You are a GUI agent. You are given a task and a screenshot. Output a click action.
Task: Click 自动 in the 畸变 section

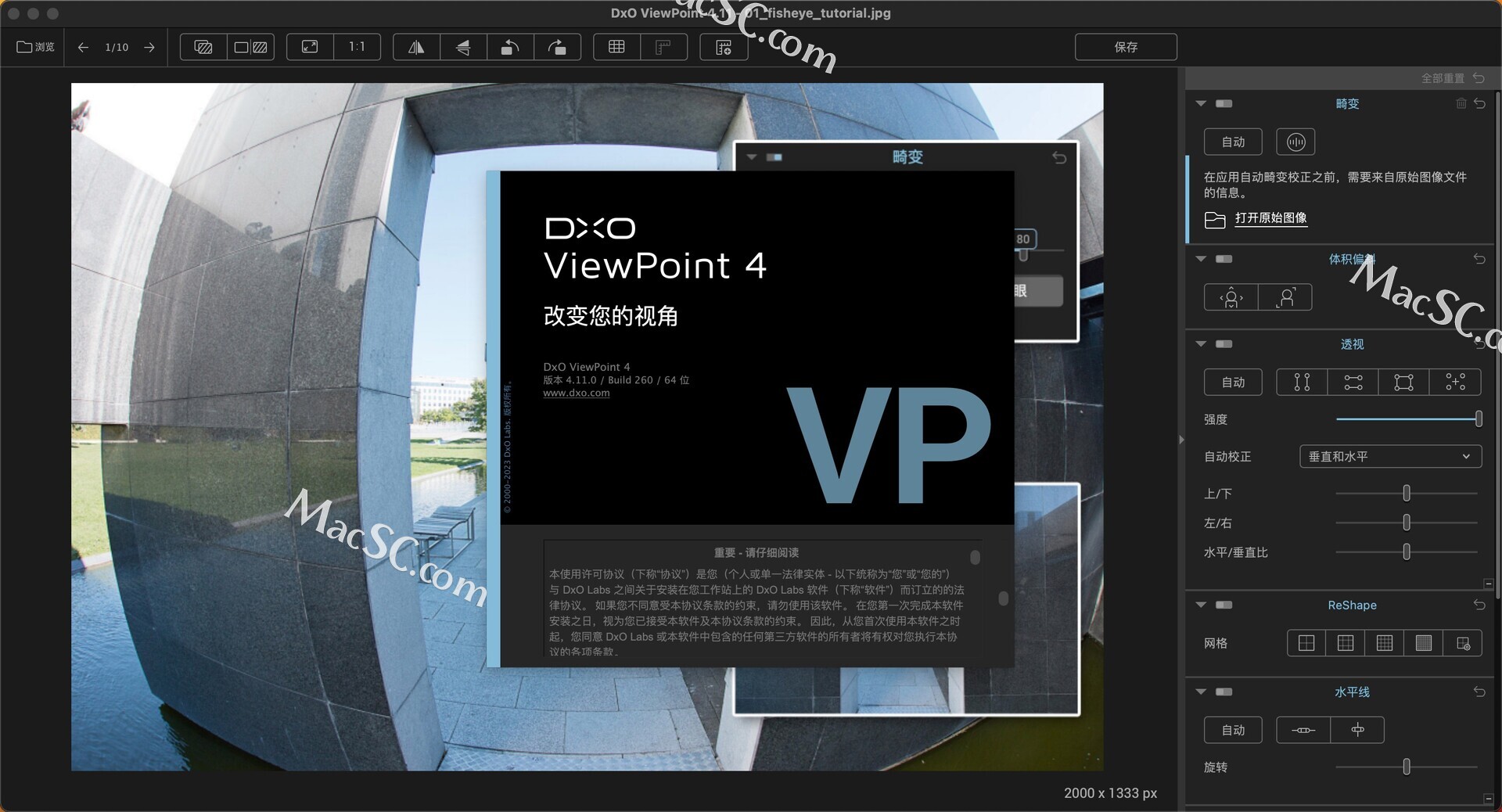tap(1233, 142)
